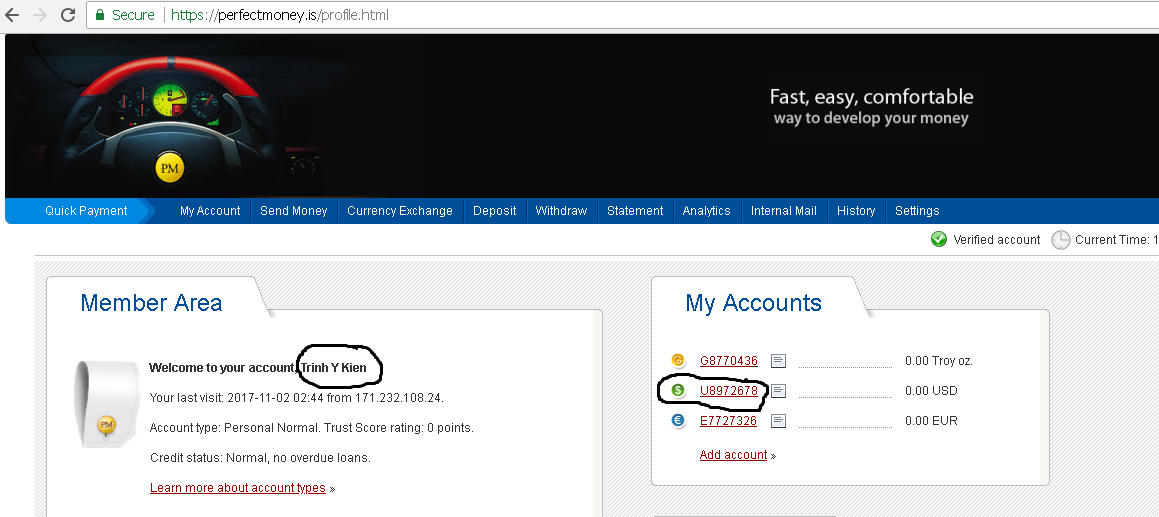View the History page
This screenshot has width=1159, height=517.
click(x=856, y=211)
